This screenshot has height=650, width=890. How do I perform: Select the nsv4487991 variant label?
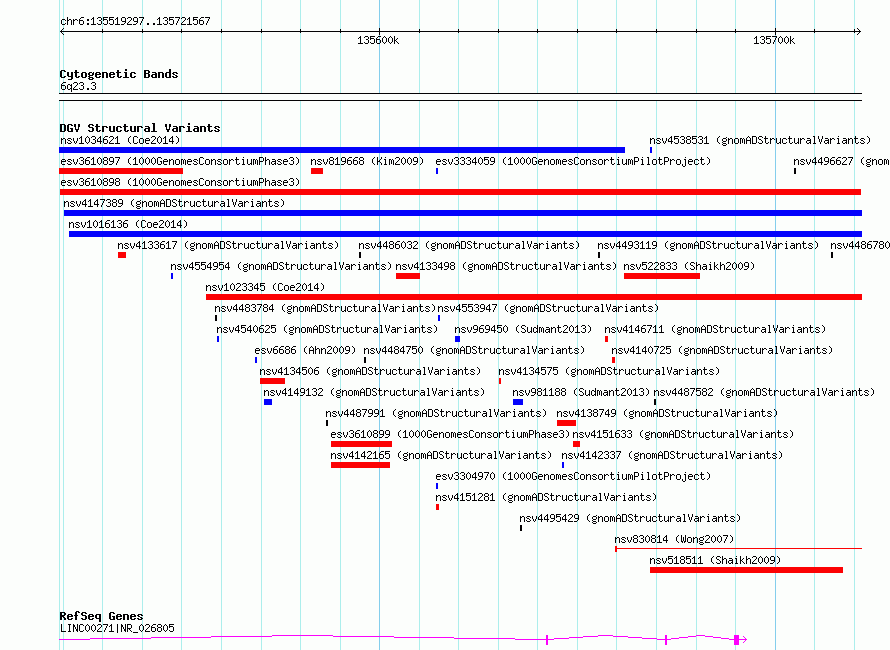tap(436, 413)
